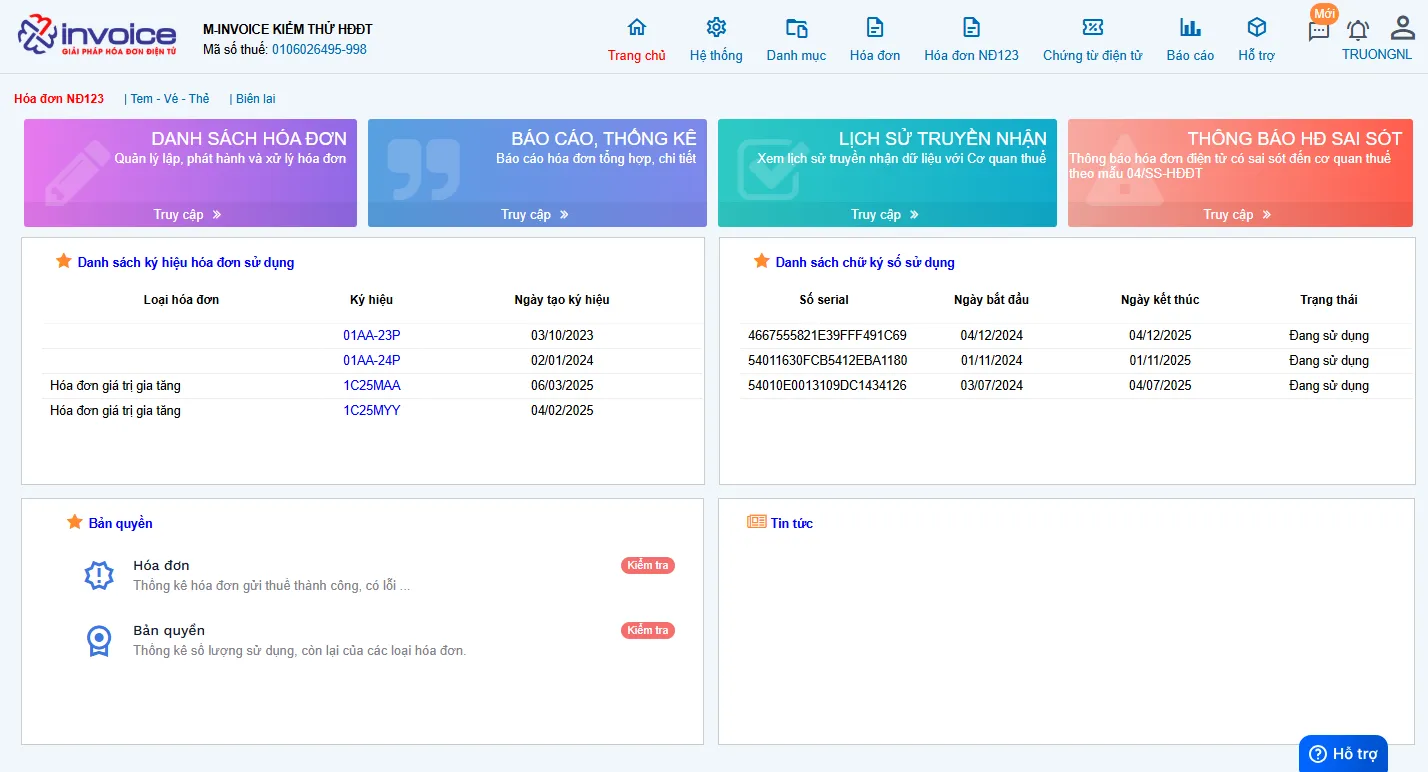This screenshot has width=1428, height=772.
Task: Click star icon beside Bản quyền heading
Action: (x=75, y=522)
